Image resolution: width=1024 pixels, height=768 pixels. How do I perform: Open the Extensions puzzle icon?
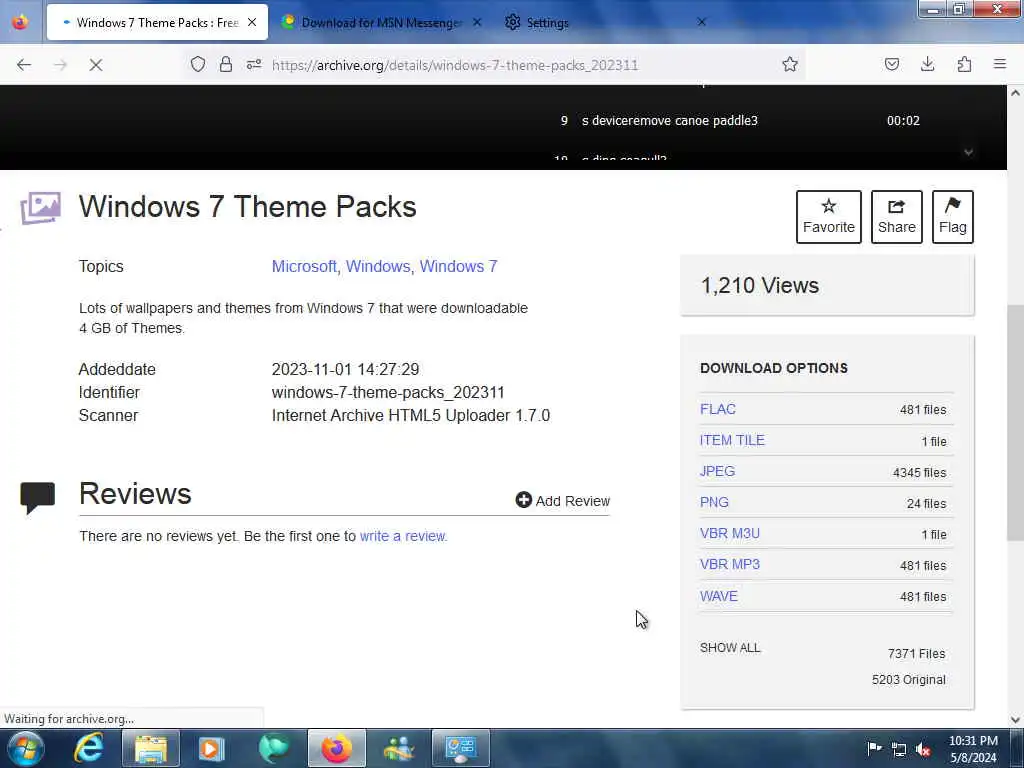tap(964, 64)
